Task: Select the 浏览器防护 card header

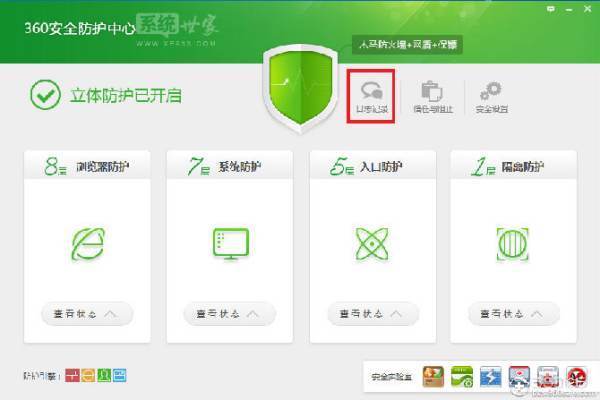Action: (87, 165)
